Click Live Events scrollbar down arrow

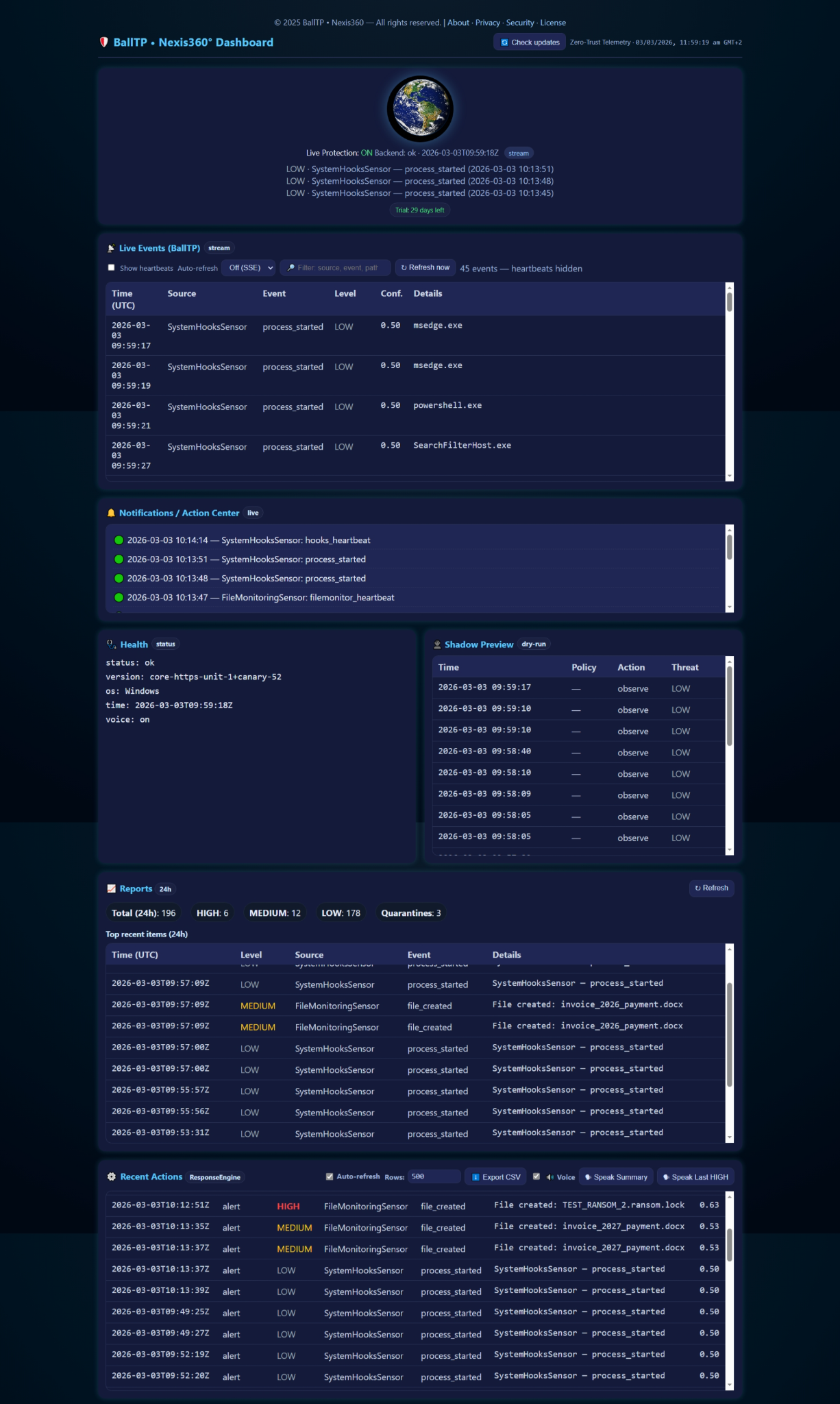click(x=730, y=476)
